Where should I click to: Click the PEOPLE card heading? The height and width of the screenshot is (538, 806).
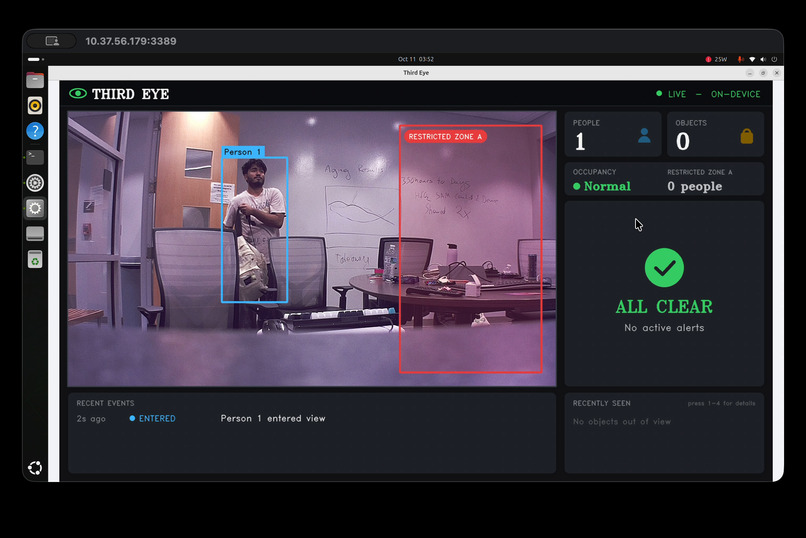[587, 123]
